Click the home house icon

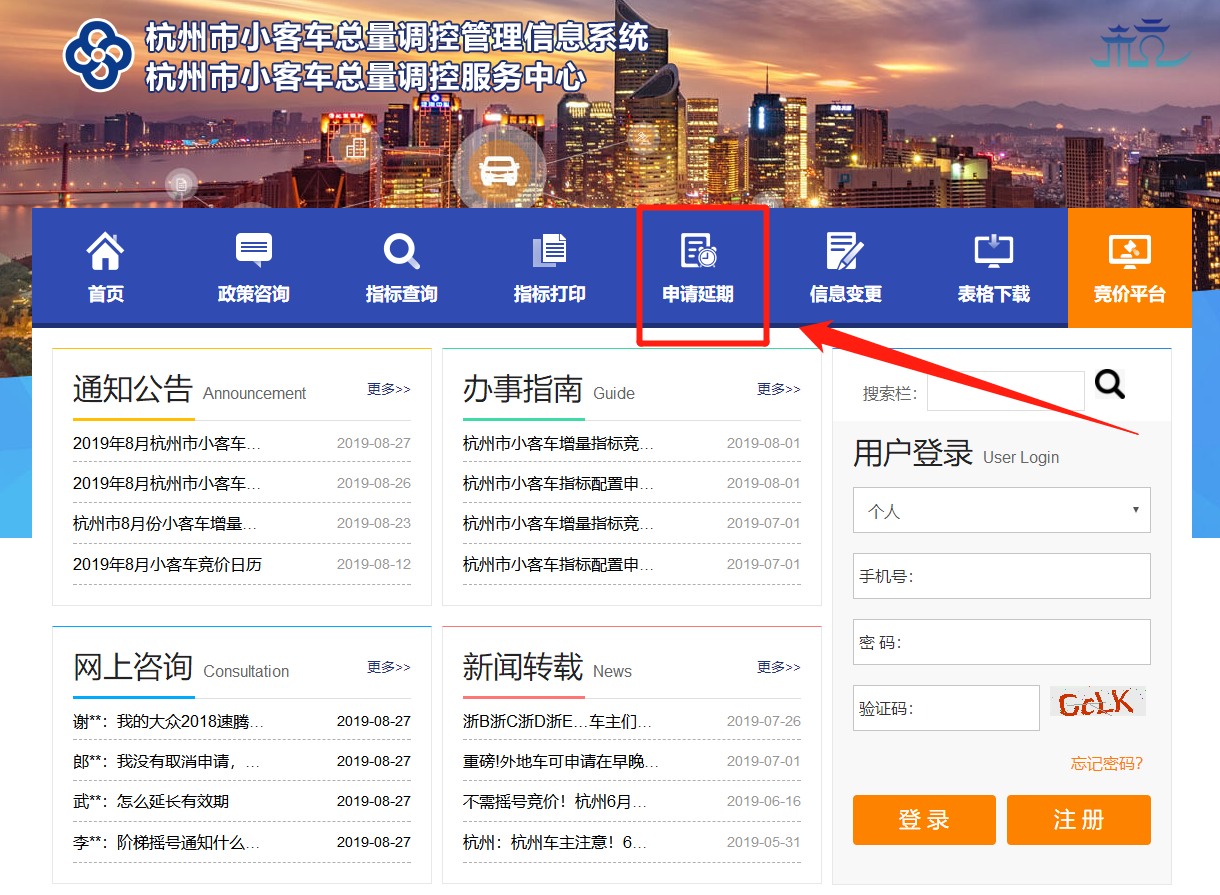tap(105, 250)
